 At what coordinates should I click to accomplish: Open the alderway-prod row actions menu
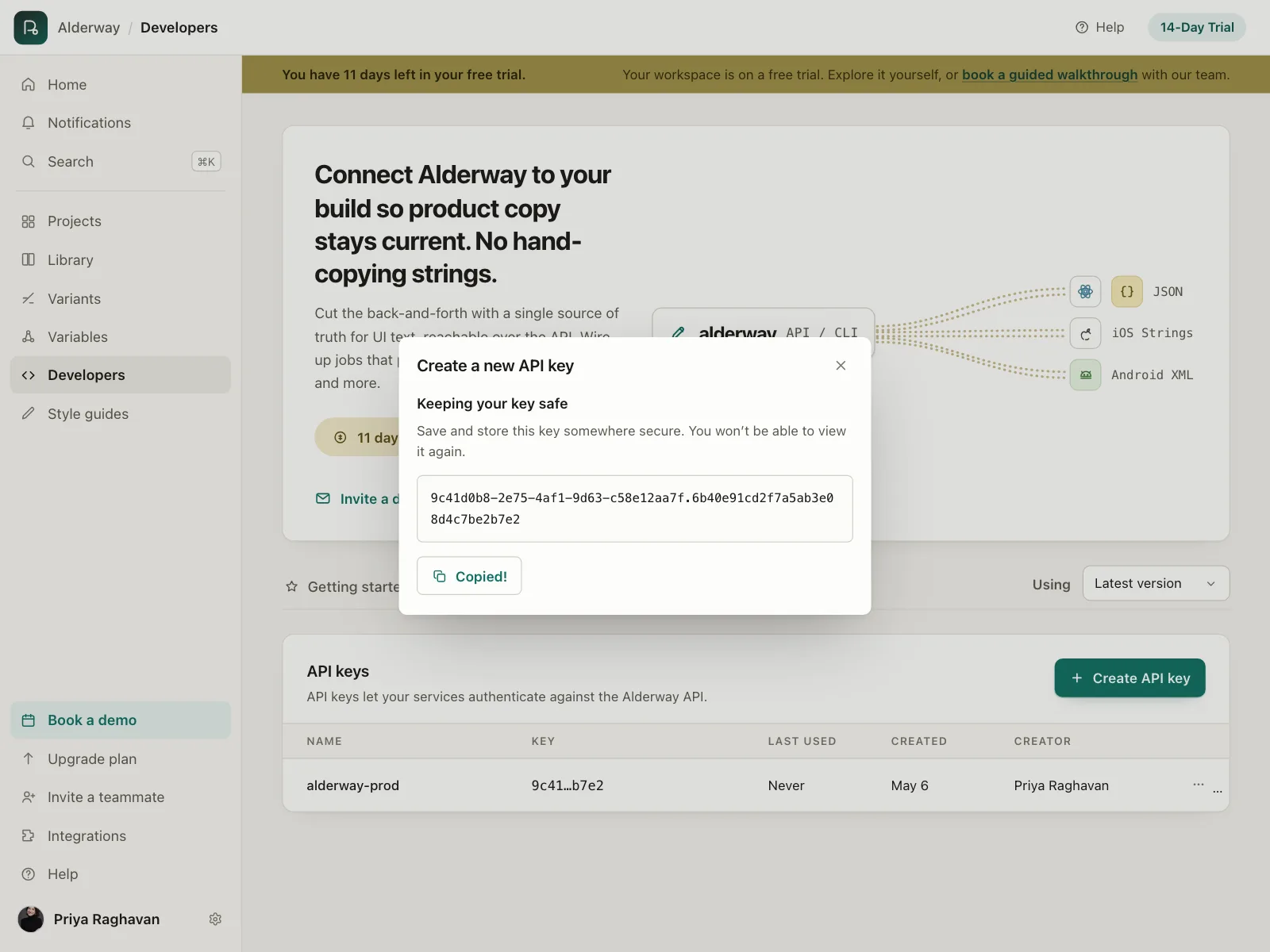(1198, 785)
